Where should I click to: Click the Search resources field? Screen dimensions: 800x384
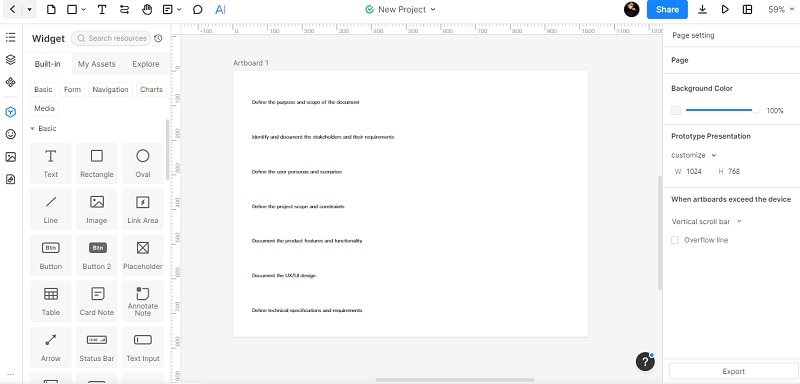pyautogui.click(x=111, y=38)
